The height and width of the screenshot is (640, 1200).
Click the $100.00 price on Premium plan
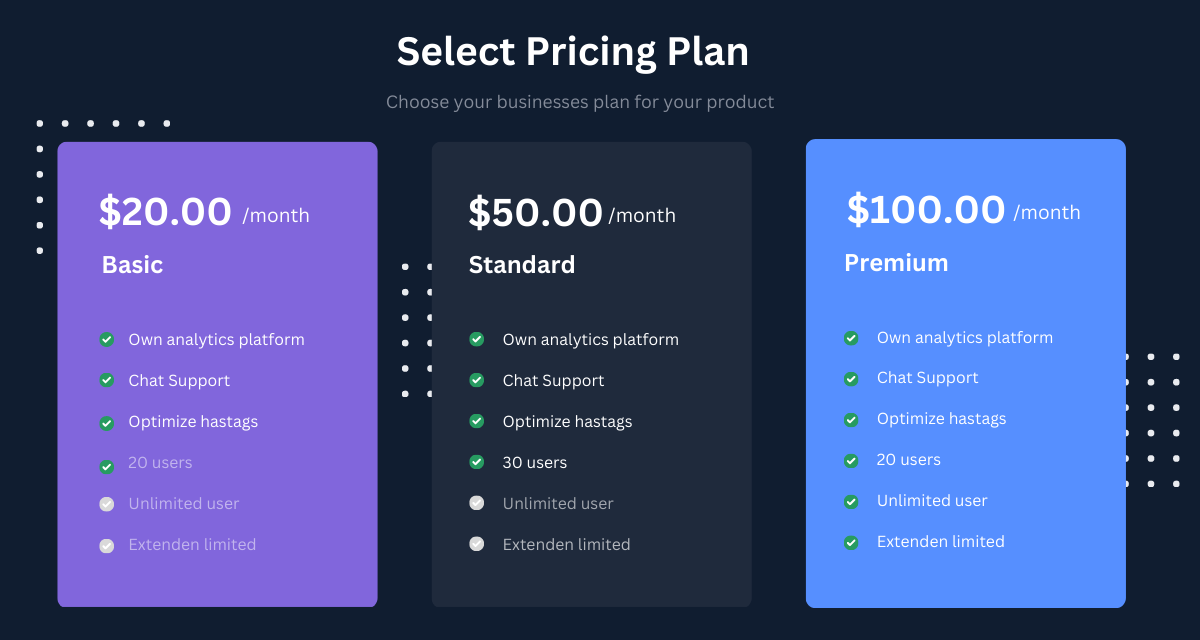(x=924, y=210)
